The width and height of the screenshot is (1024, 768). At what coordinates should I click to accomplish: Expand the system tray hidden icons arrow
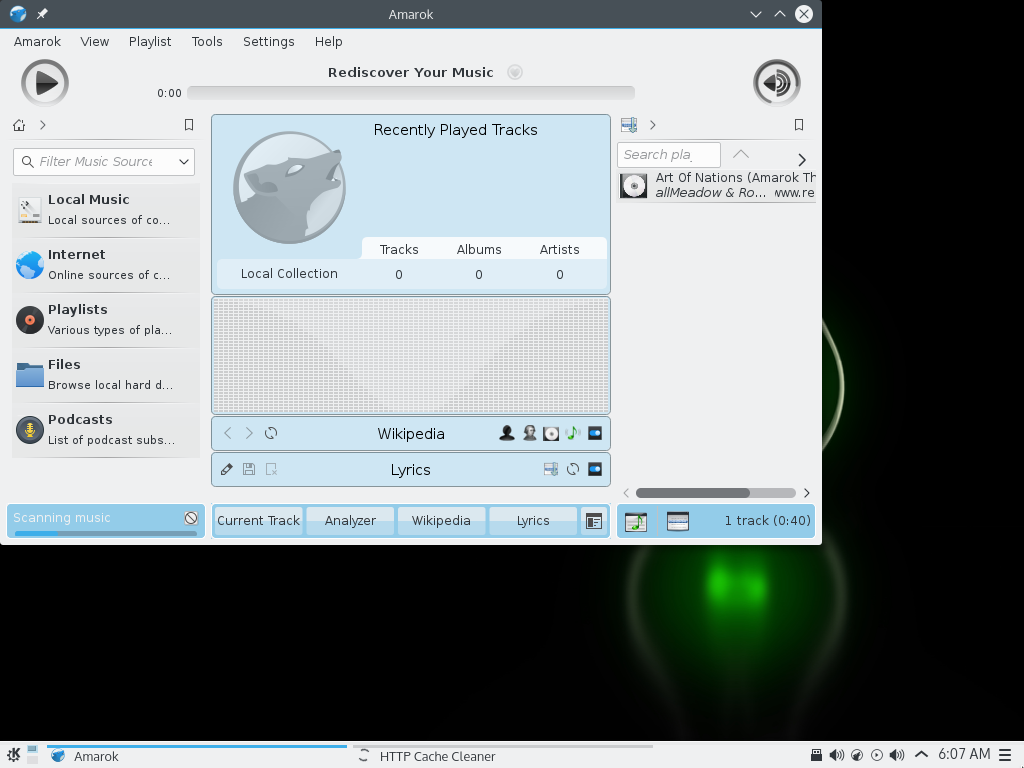921,755
